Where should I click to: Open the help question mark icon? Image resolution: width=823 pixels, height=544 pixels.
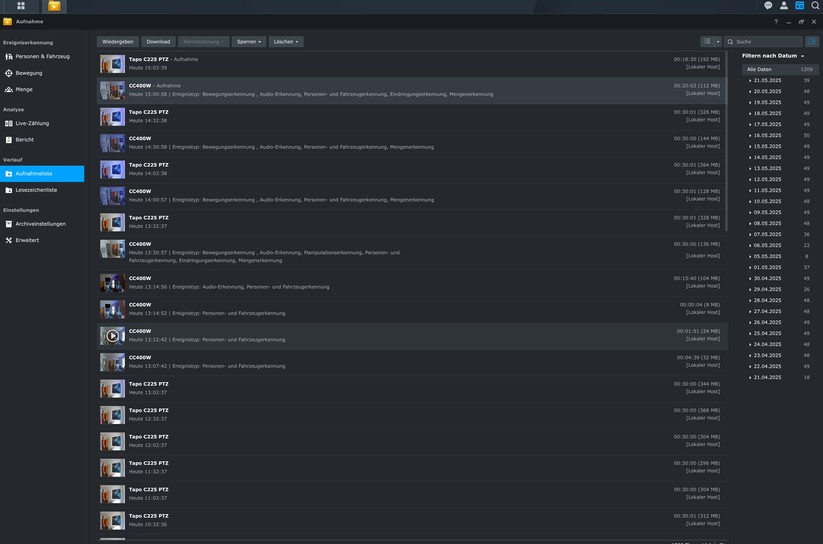tap(776, 22)
